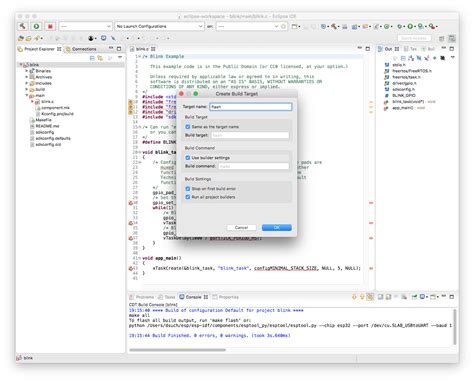The width and height of the screenshot is (474, 381).
Task: Open the No Launch Configurations dropdown
Action: pos(159,26)
